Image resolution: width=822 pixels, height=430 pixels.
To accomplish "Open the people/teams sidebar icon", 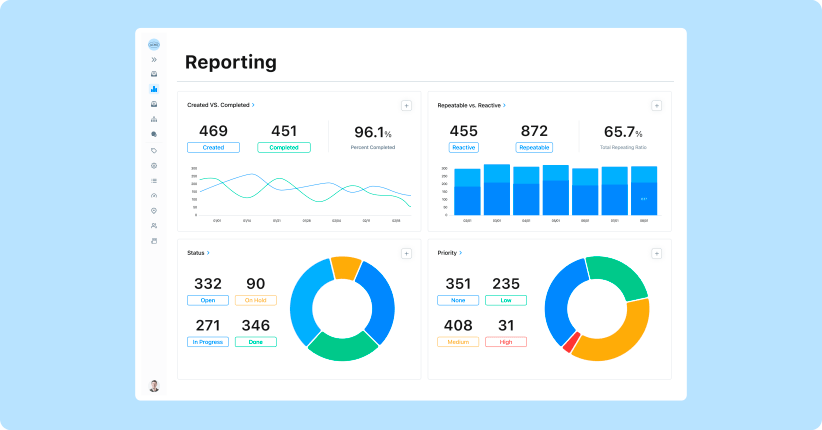I will click(154, 226).
